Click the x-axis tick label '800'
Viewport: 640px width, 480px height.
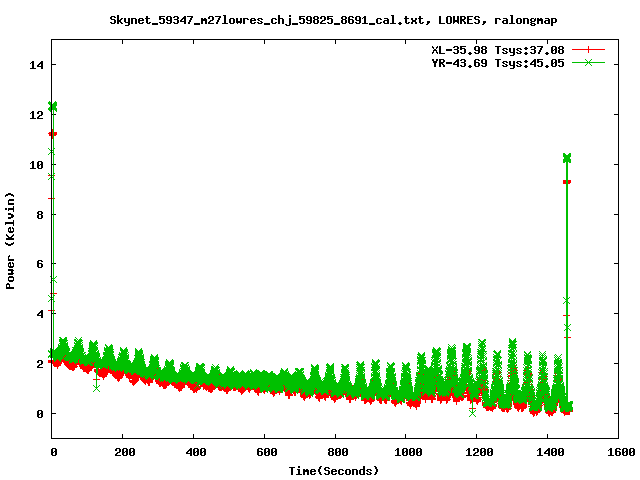(337, 452)
